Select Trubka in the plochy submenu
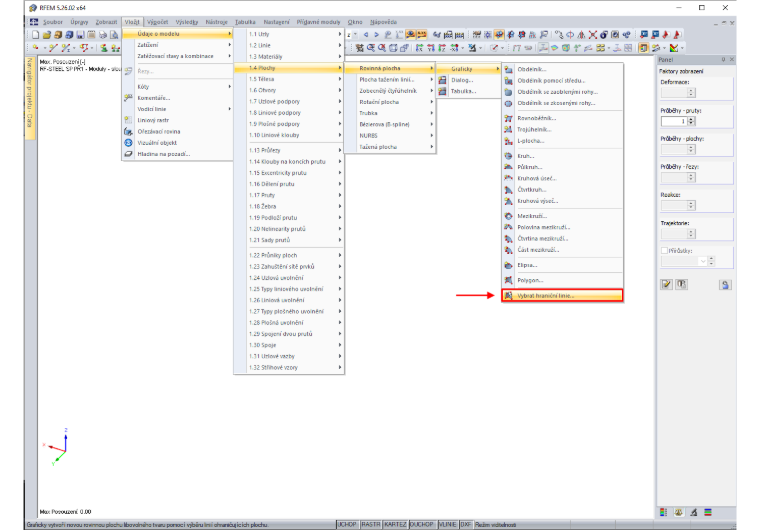Viewport: 760px width, 530px height. click(390, 113)
